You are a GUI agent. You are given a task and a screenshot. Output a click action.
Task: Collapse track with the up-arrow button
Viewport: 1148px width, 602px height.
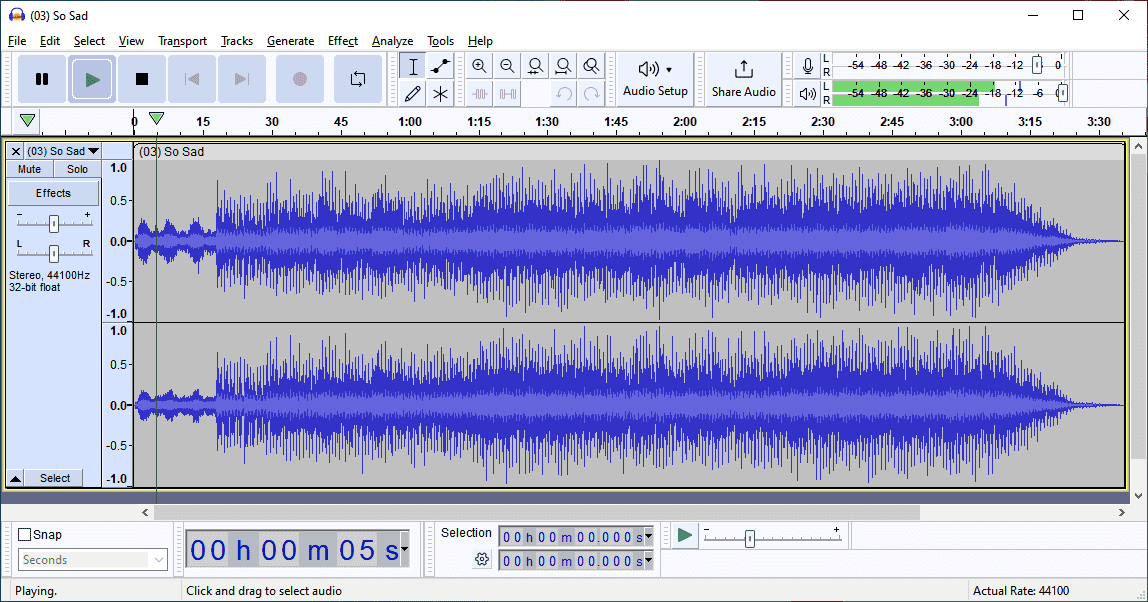pos(15,478)
